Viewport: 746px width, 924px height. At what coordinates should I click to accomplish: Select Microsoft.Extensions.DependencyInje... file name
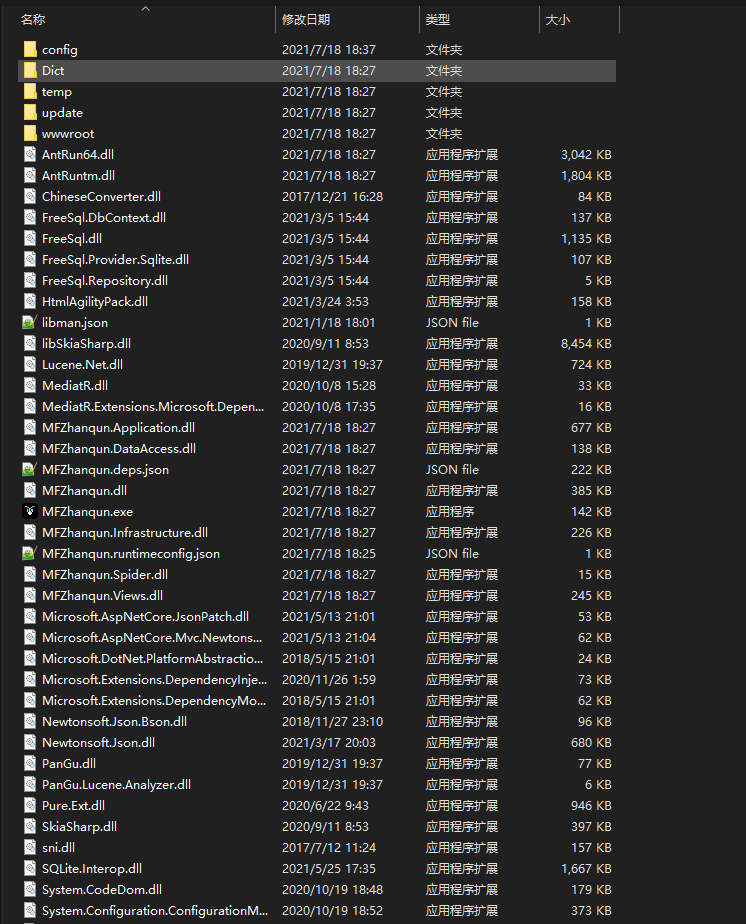(x=154, y=679)
